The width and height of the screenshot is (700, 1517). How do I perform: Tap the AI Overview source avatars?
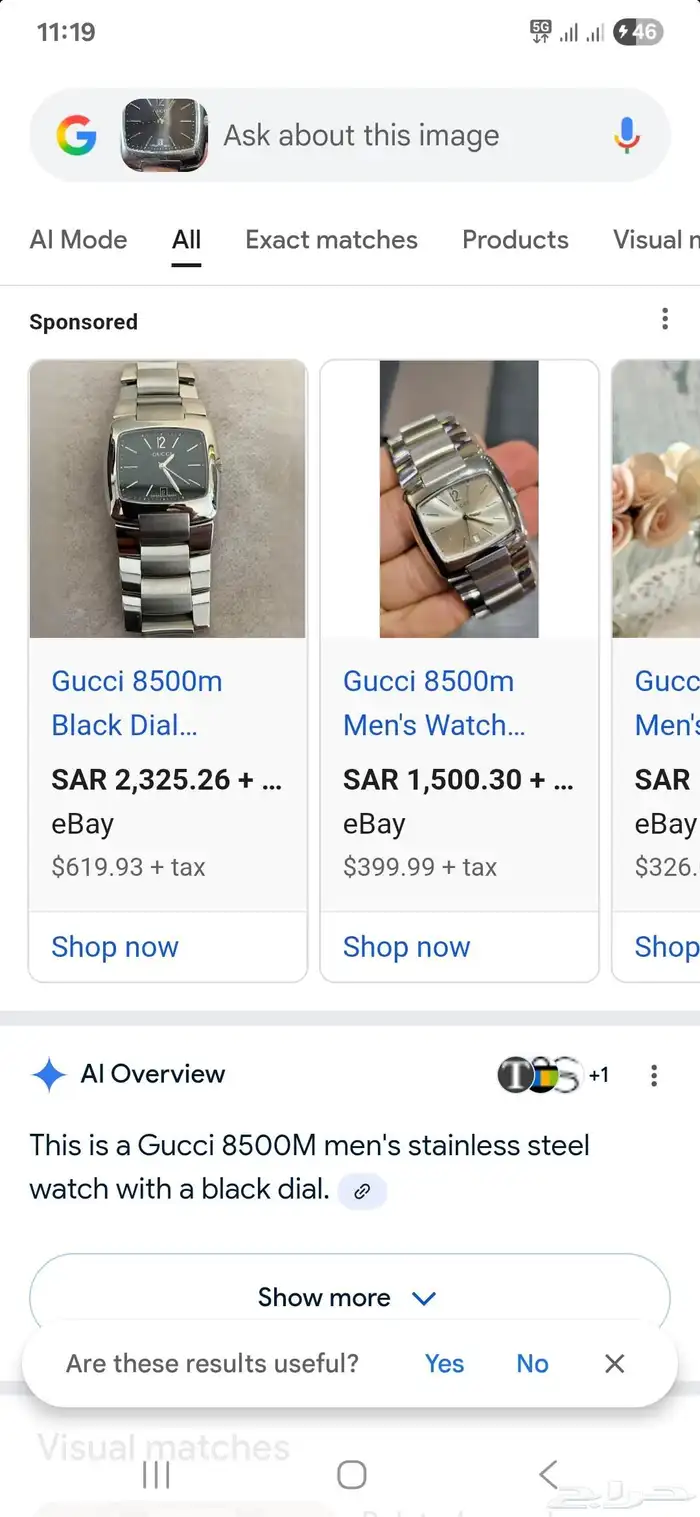click(x=540, y=1075)
